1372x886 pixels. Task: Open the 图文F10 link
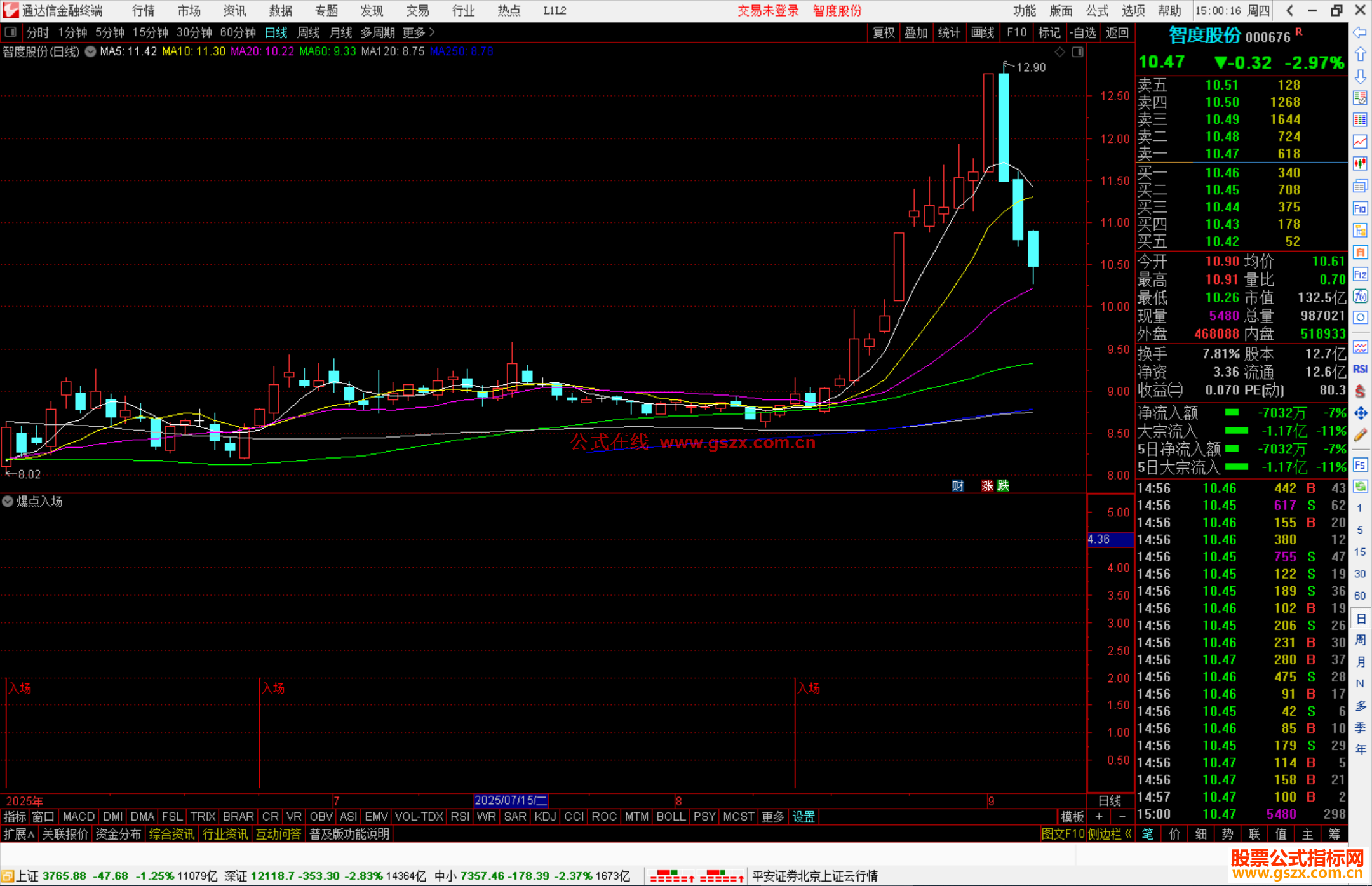[x=1063, y=834]
